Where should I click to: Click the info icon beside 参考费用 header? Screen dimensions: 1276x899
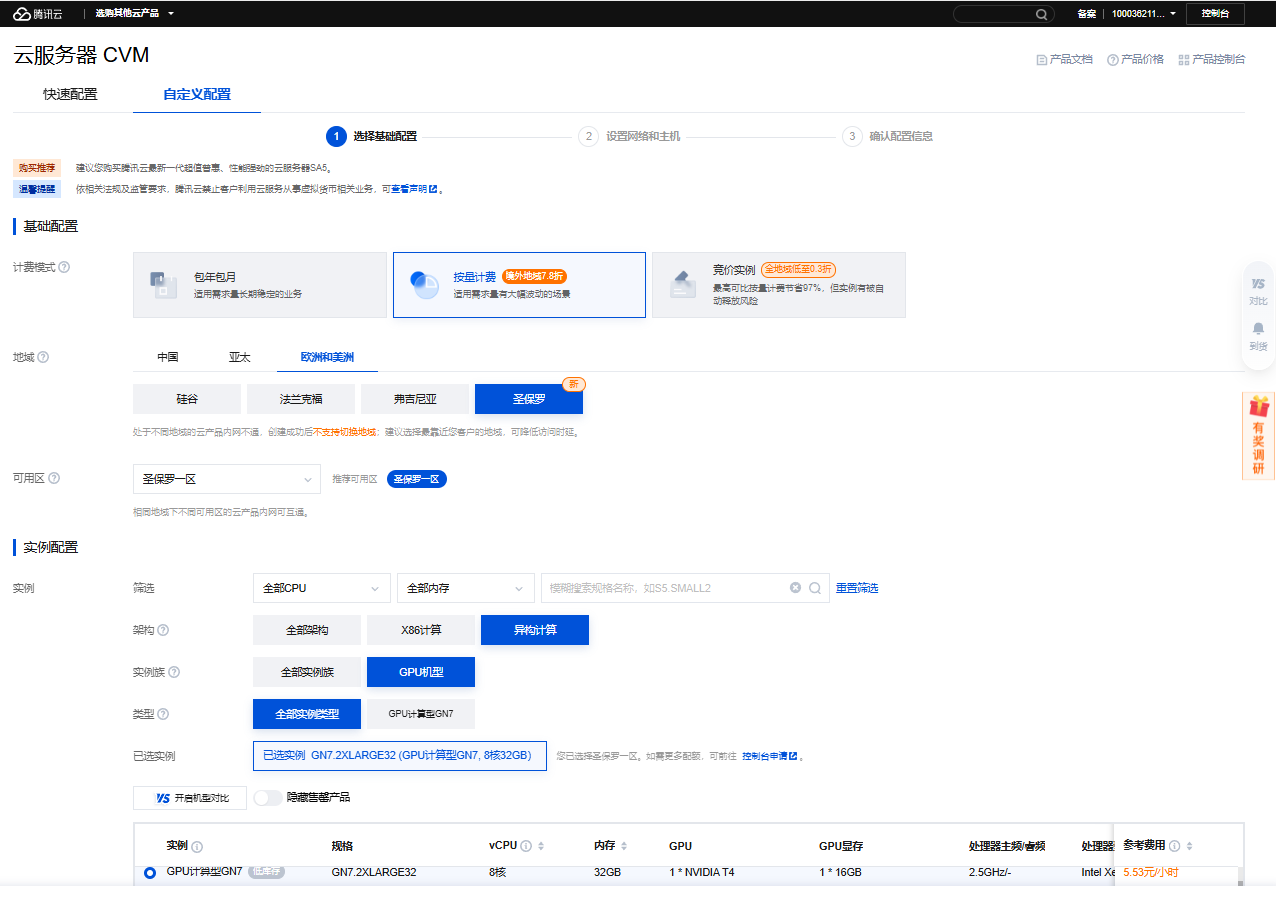point(1174,846)
